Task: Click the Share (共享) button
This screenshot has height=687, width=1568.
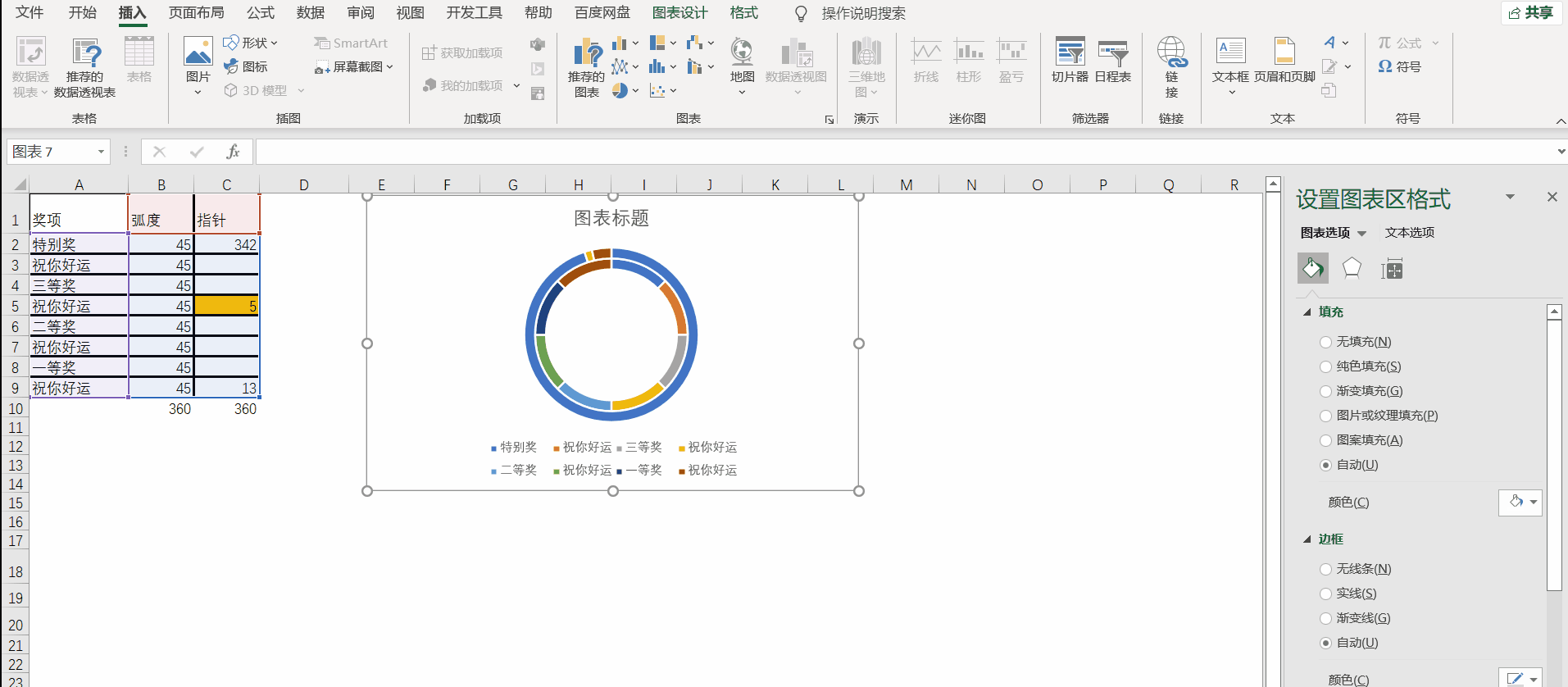Action: click(1531, 13)
